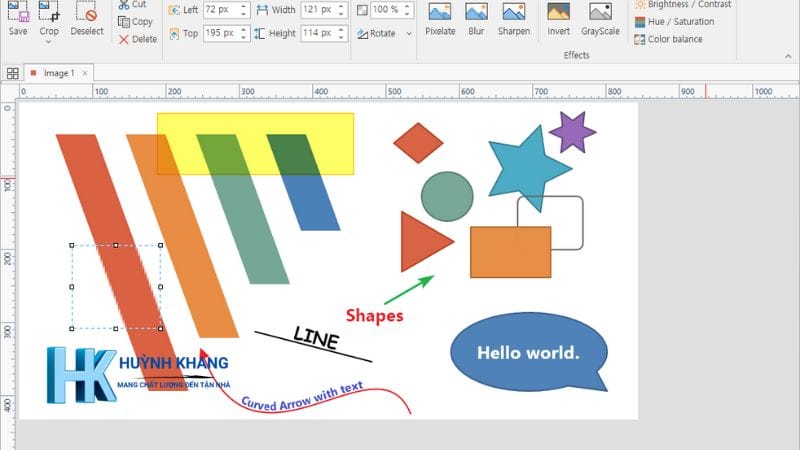This screenshot has width=800, height=450.
Task: Click the Left position icon
Action: click(x=174, y=10)
